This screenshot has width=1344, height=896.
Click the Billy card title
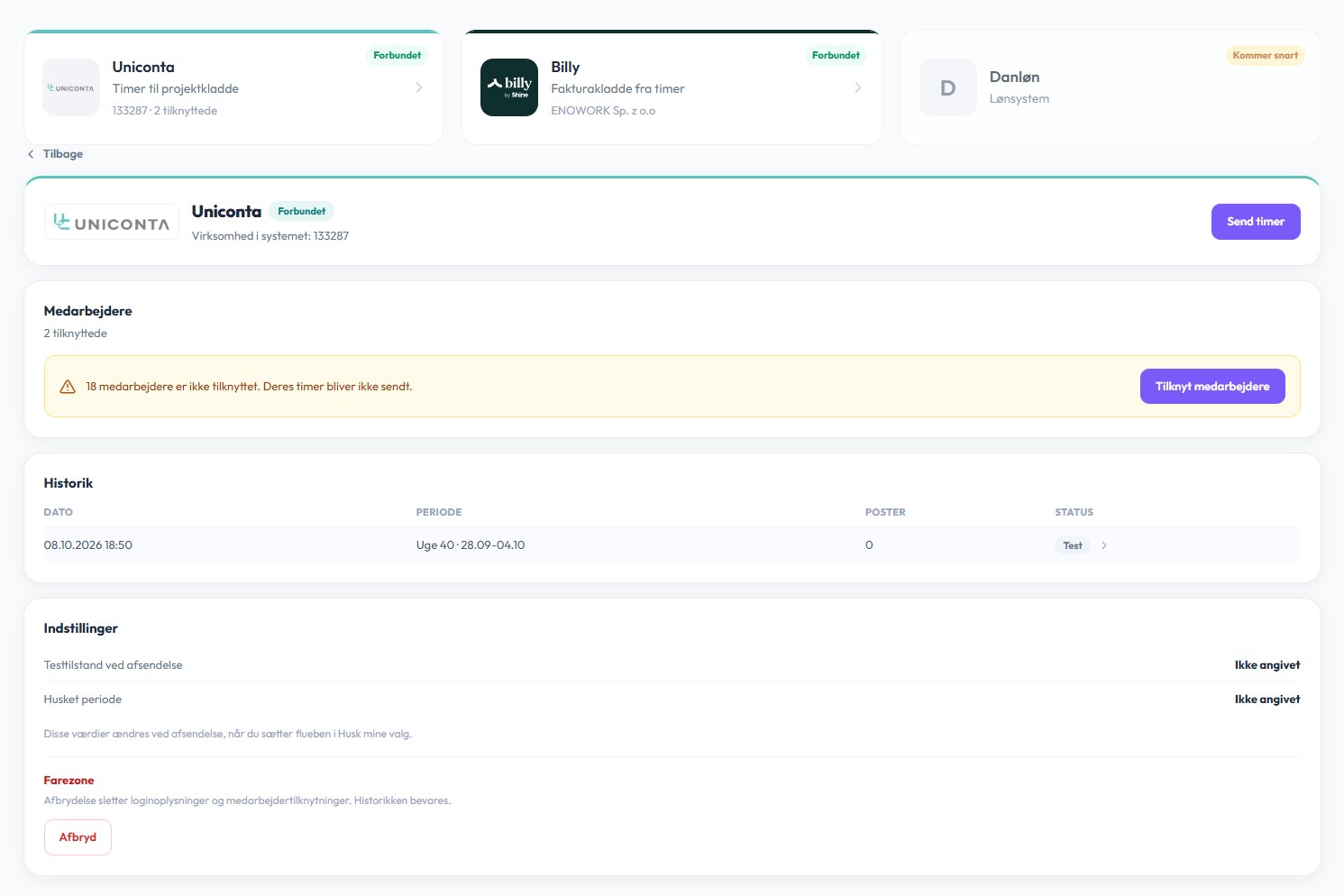(x=565, y=67)
